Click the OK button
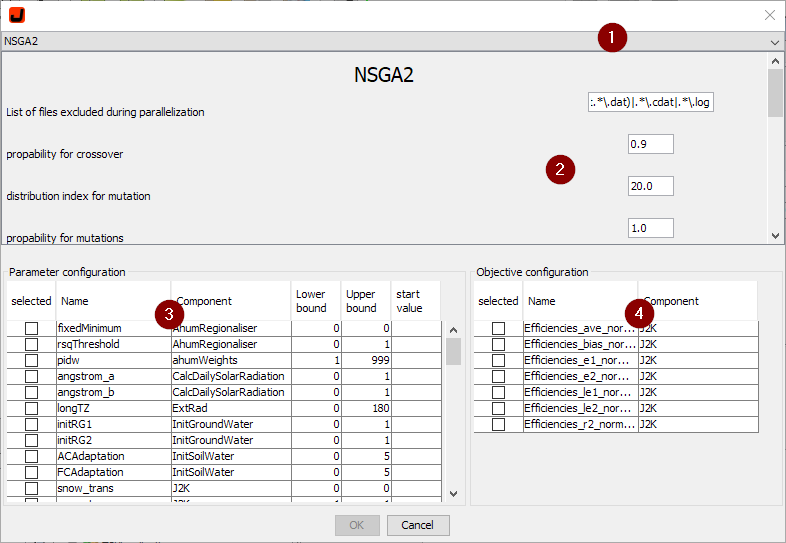The height and width of the screenshot is (543, 786). tap(357, 525)
